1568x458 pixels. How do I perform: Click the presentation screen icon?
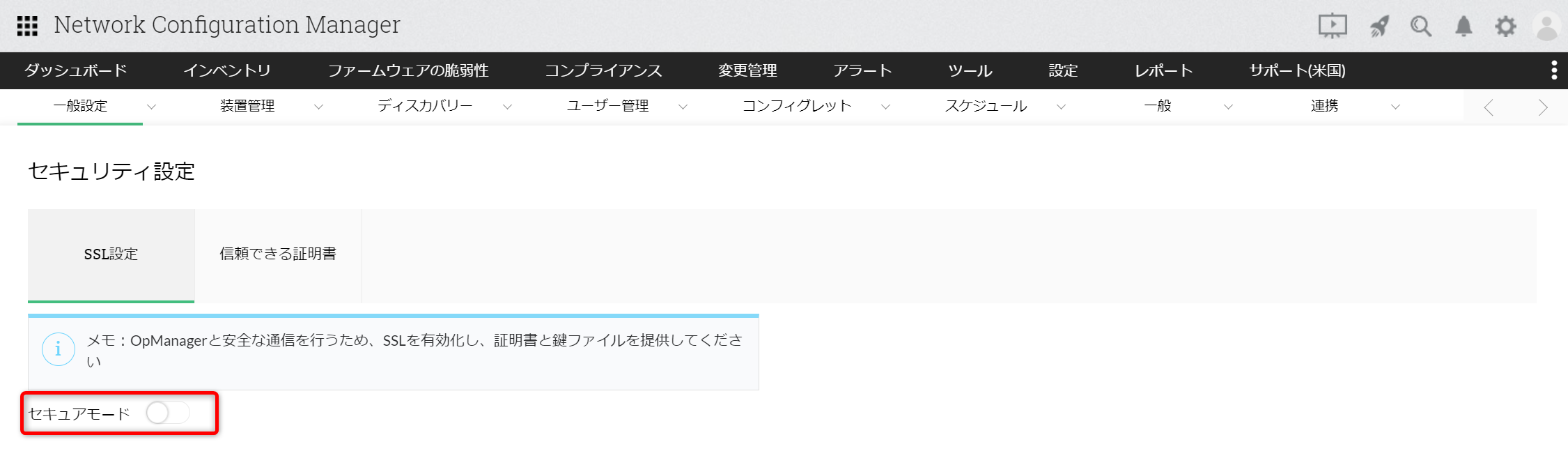click(x=1332, y=26)
